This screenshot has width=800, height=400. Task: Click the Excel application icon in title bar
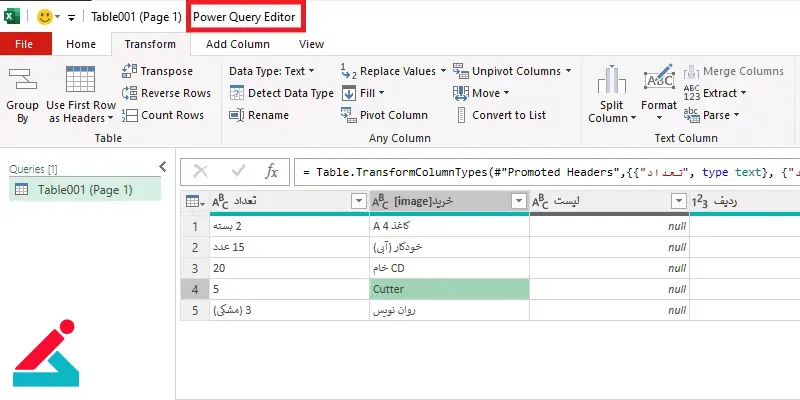[11, 16]
